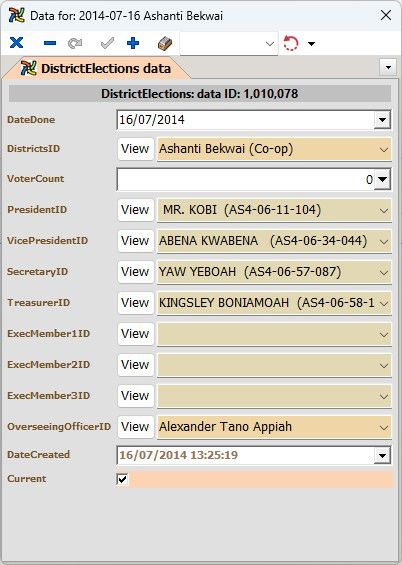This screenshot has height=565, width=402.
Task: Click View button for SecretaryID
Action: (135, 272)
